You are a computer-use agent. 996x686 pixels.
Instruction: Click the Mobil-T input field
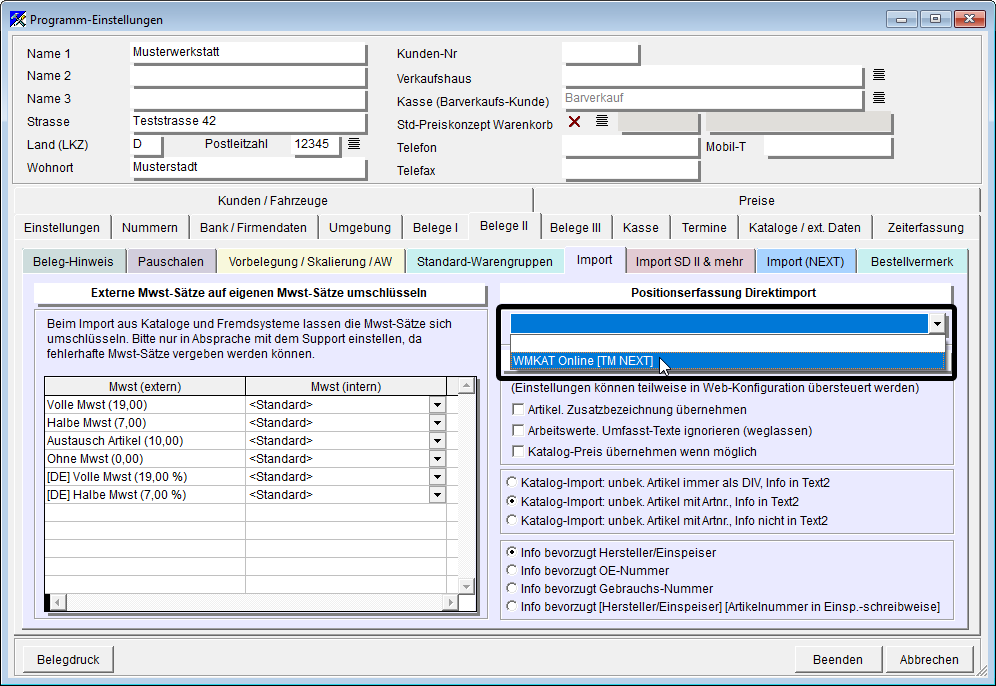(x=828, y=147)
